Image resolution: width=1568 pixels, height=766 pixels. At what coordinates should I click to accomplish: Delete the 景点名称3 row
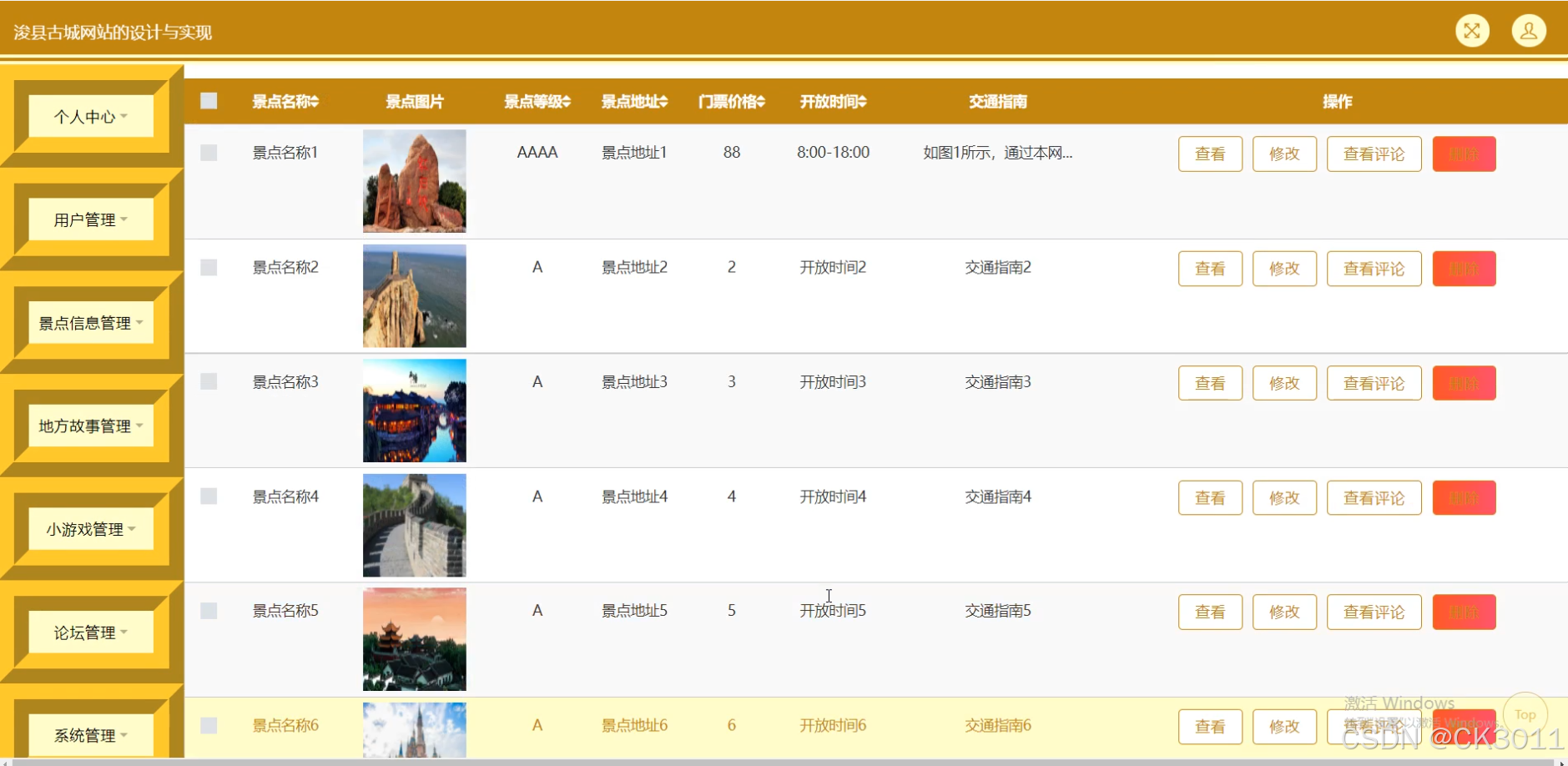(1464, 383)
